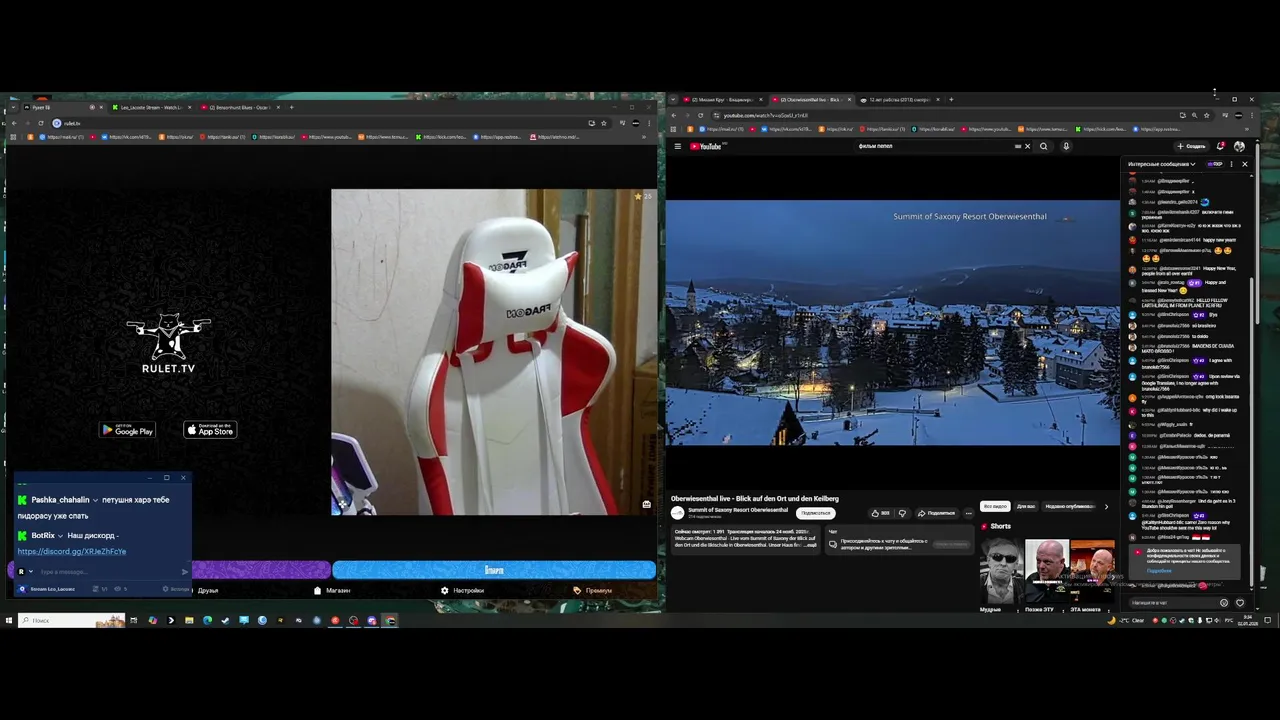This screenshot has height=720, width=1280.
Task: Open more actions menu beside Share
Action: click(x=968, y=513)
